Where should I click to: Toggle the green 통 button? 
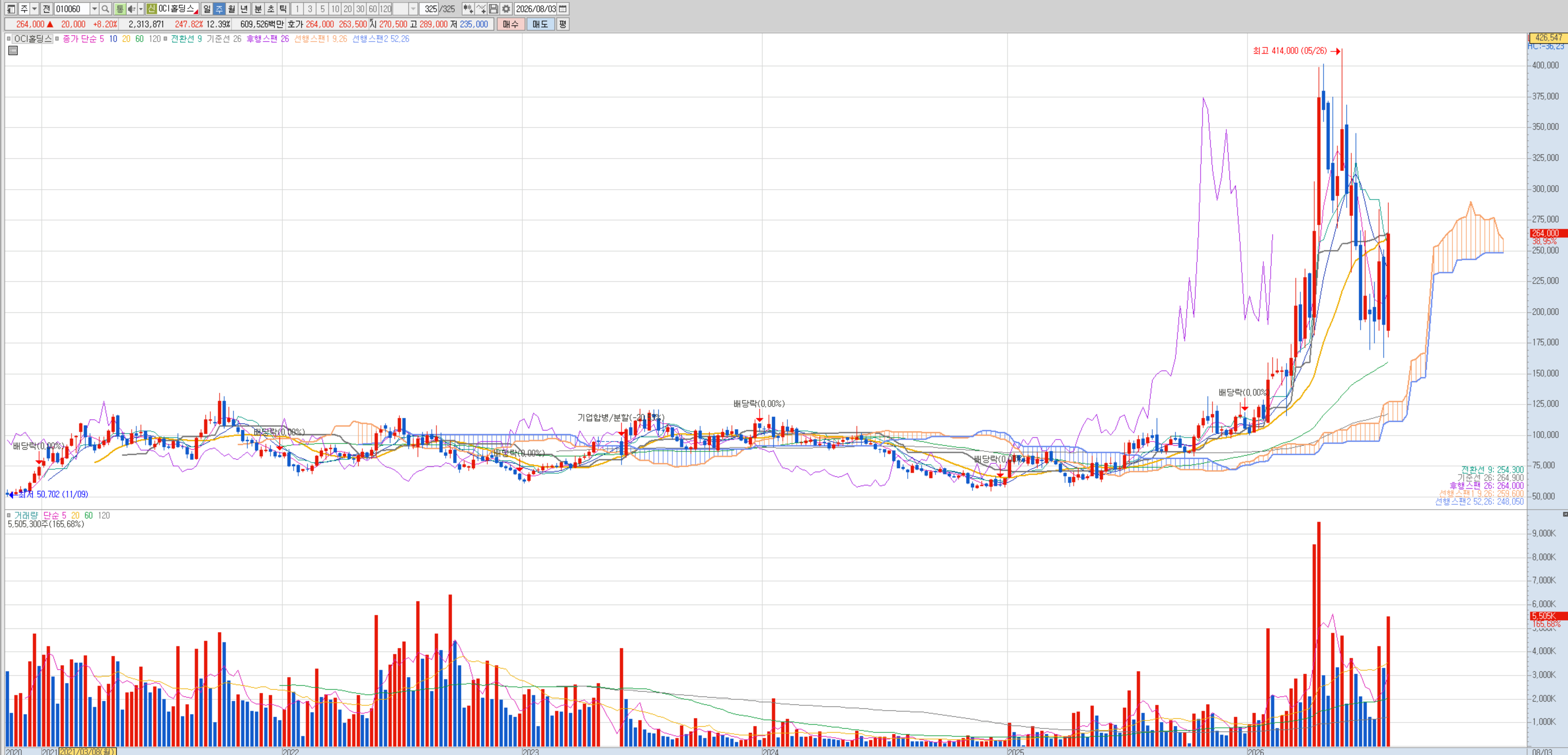tap(119, 8)
